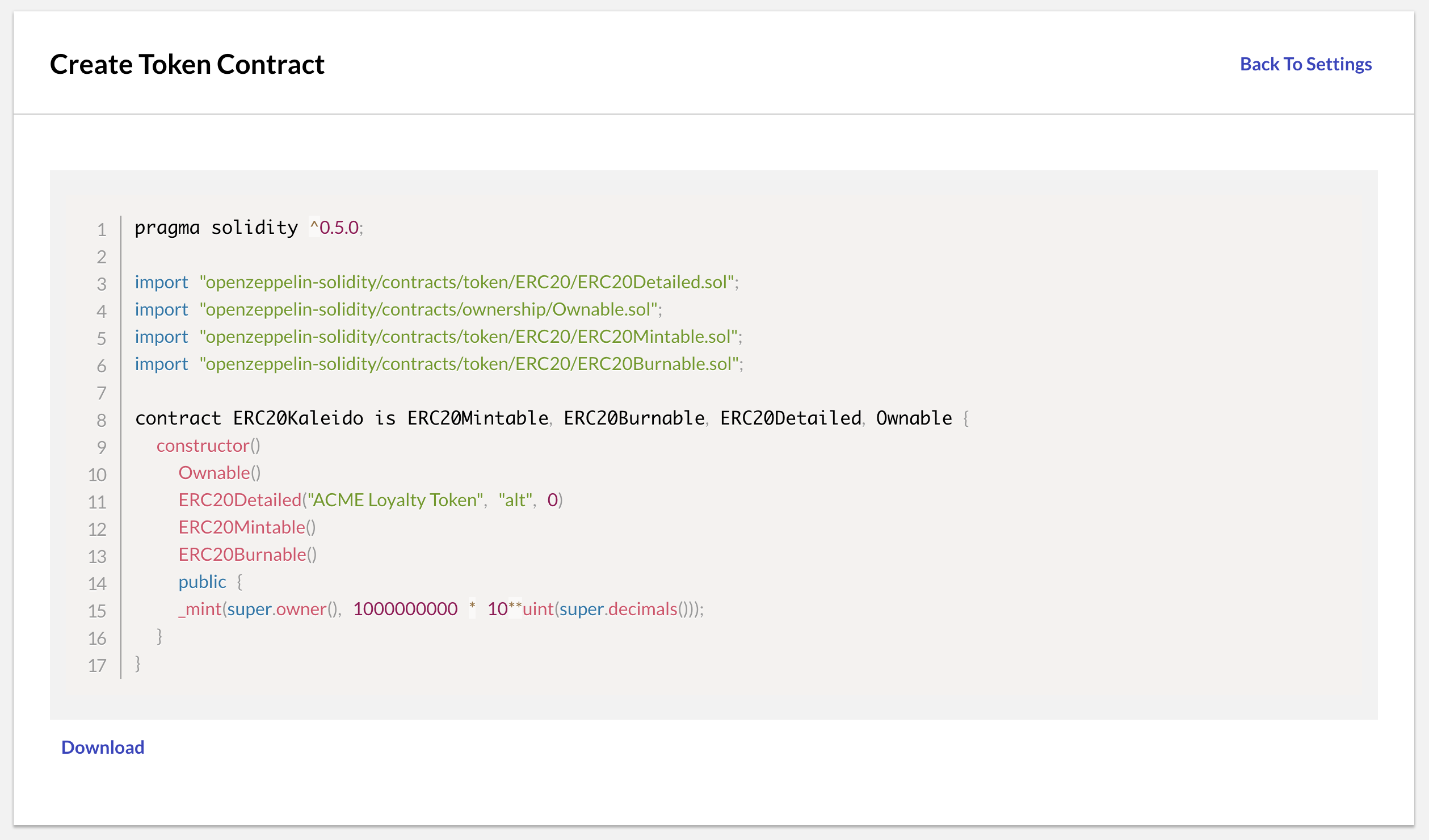
Task: Select the public keyword on line 14
Action: (202, 581)
